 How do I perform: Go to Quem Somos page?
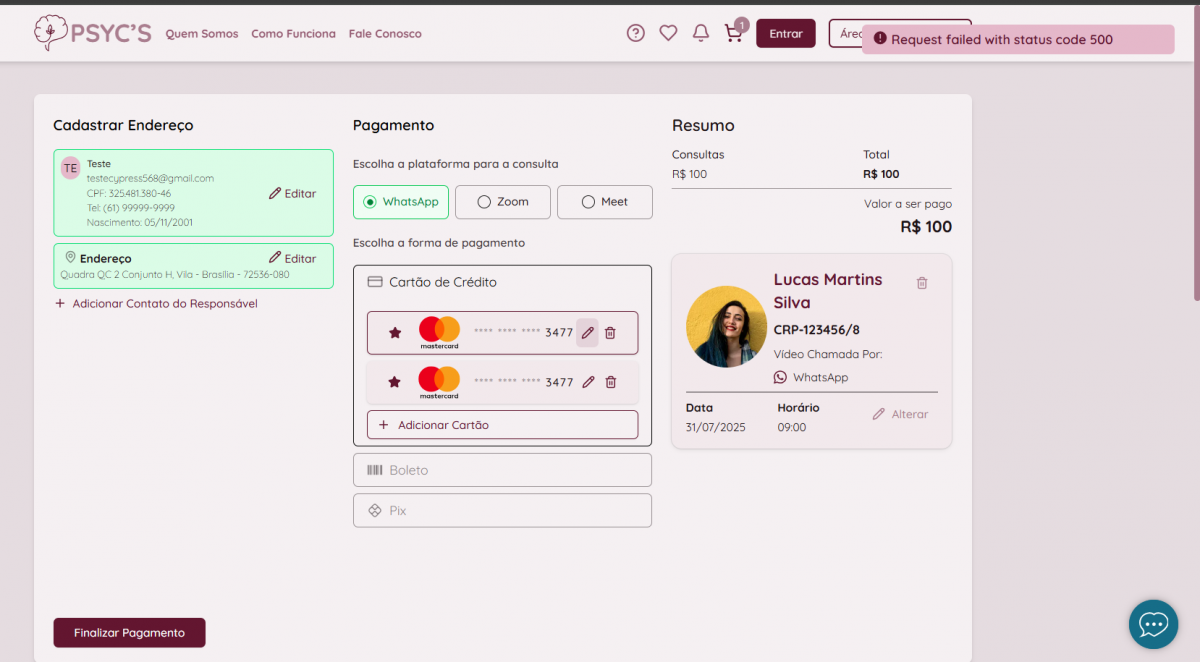[202, 34]
